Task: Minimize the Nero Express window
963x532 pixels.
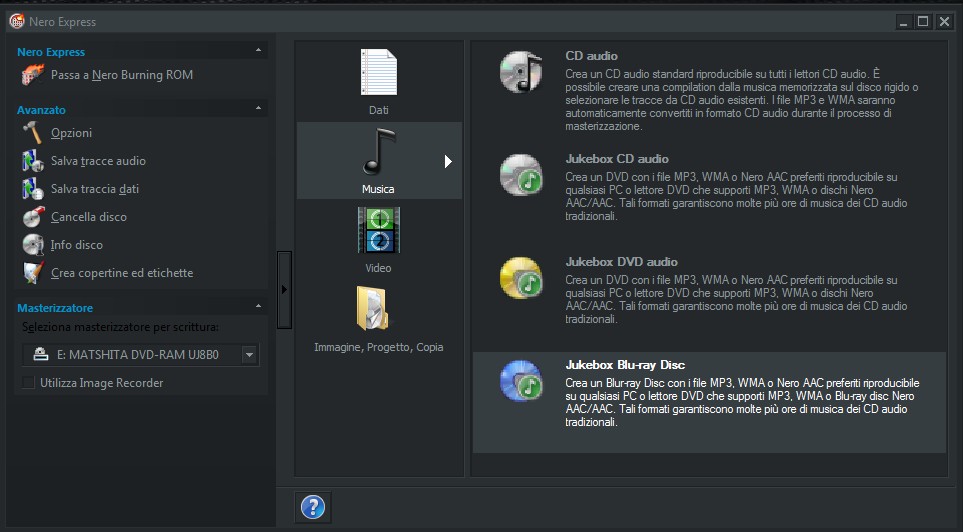Action: [x=903, y=22]
